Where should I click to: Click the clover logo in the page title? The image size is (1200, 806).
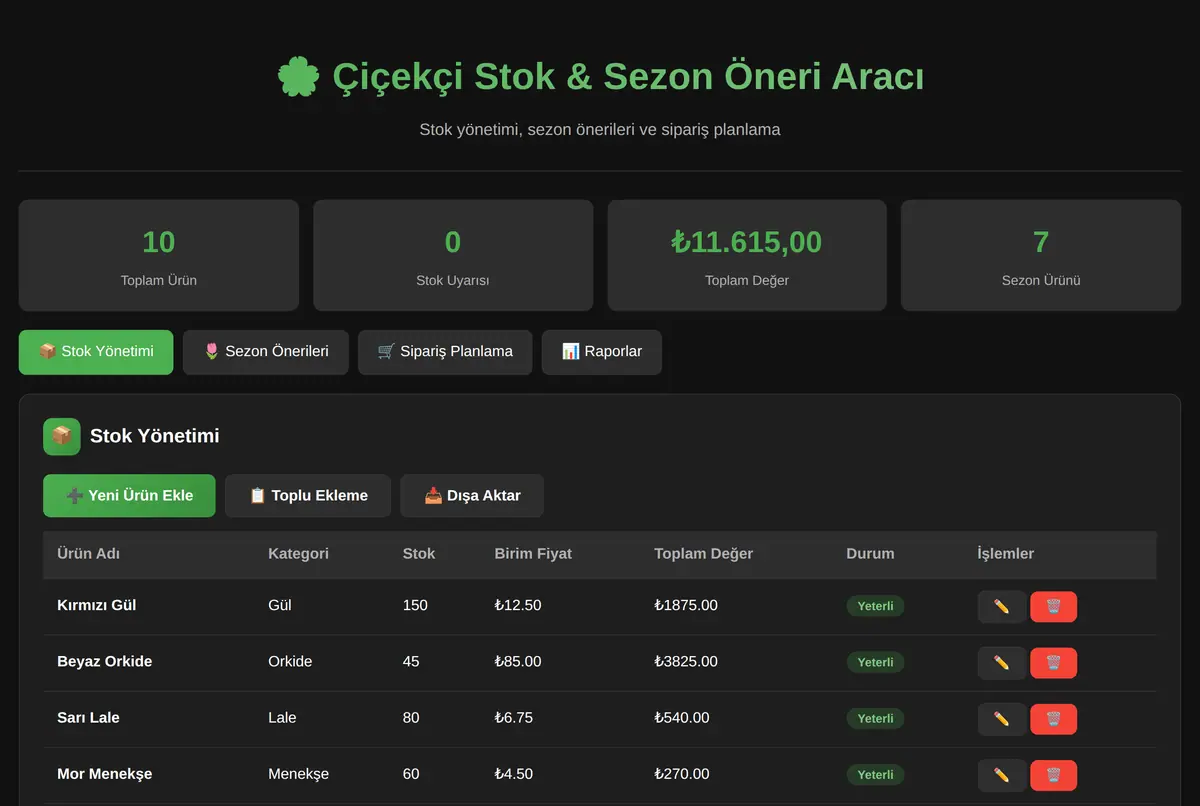(298, 77)
